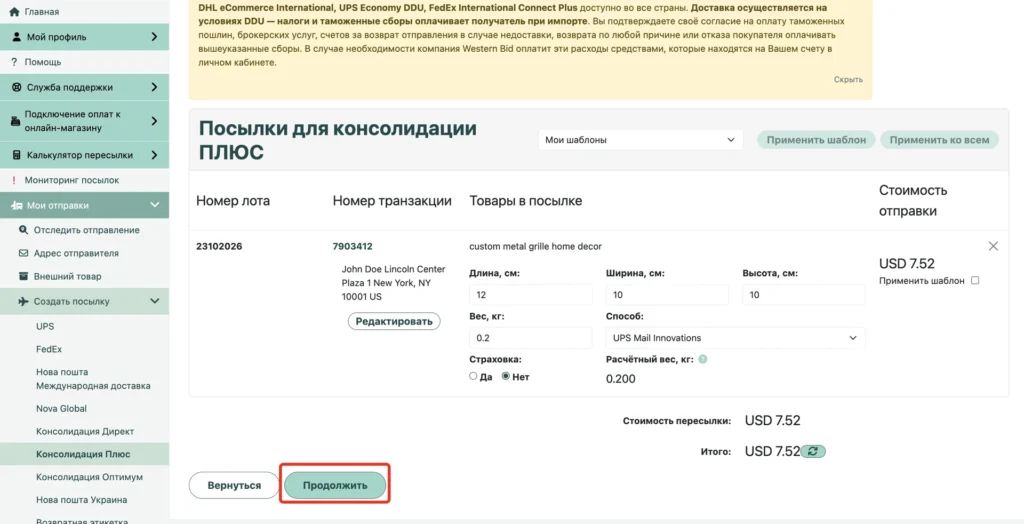Focus the Вес, кг input field

530,338
